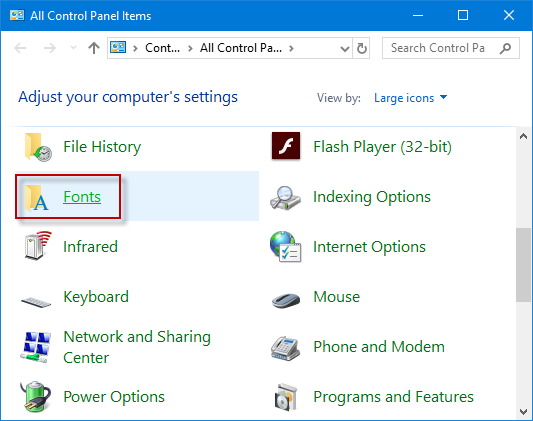This screenshot has width=533, height=421.
Task: Focus the Search Control Panel field
Action: point(450,48)
